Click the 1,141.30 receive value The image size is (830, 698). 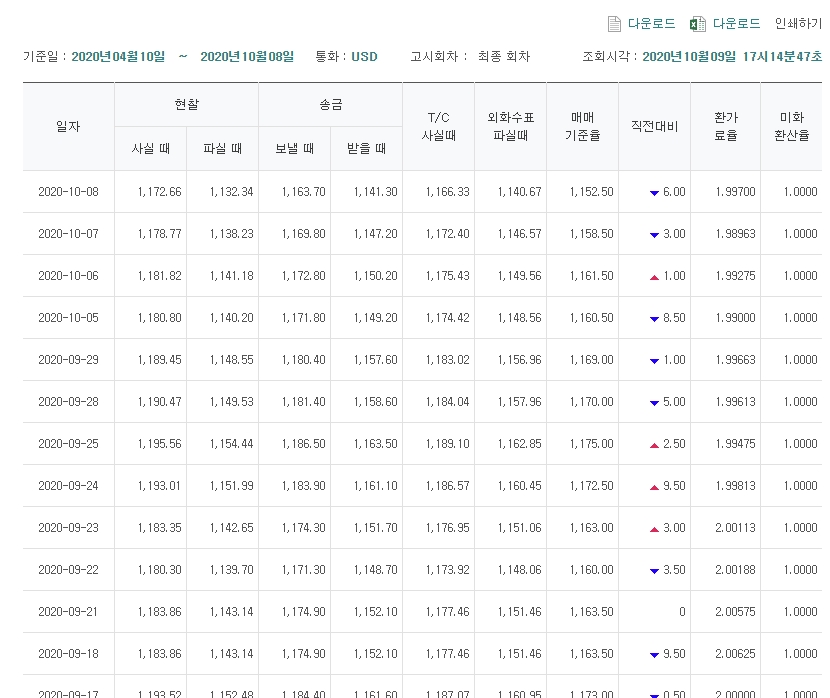375,192
